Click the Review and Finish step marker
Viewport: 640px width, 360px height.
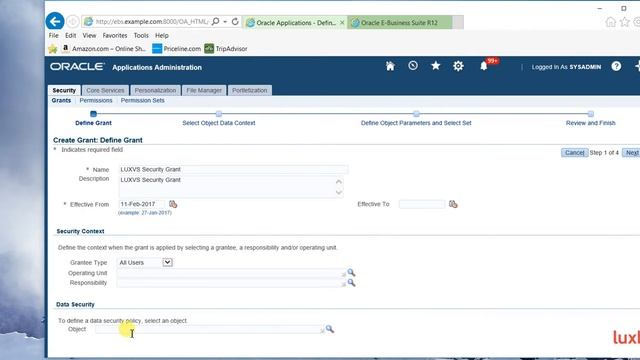click(x=591, y=114)
